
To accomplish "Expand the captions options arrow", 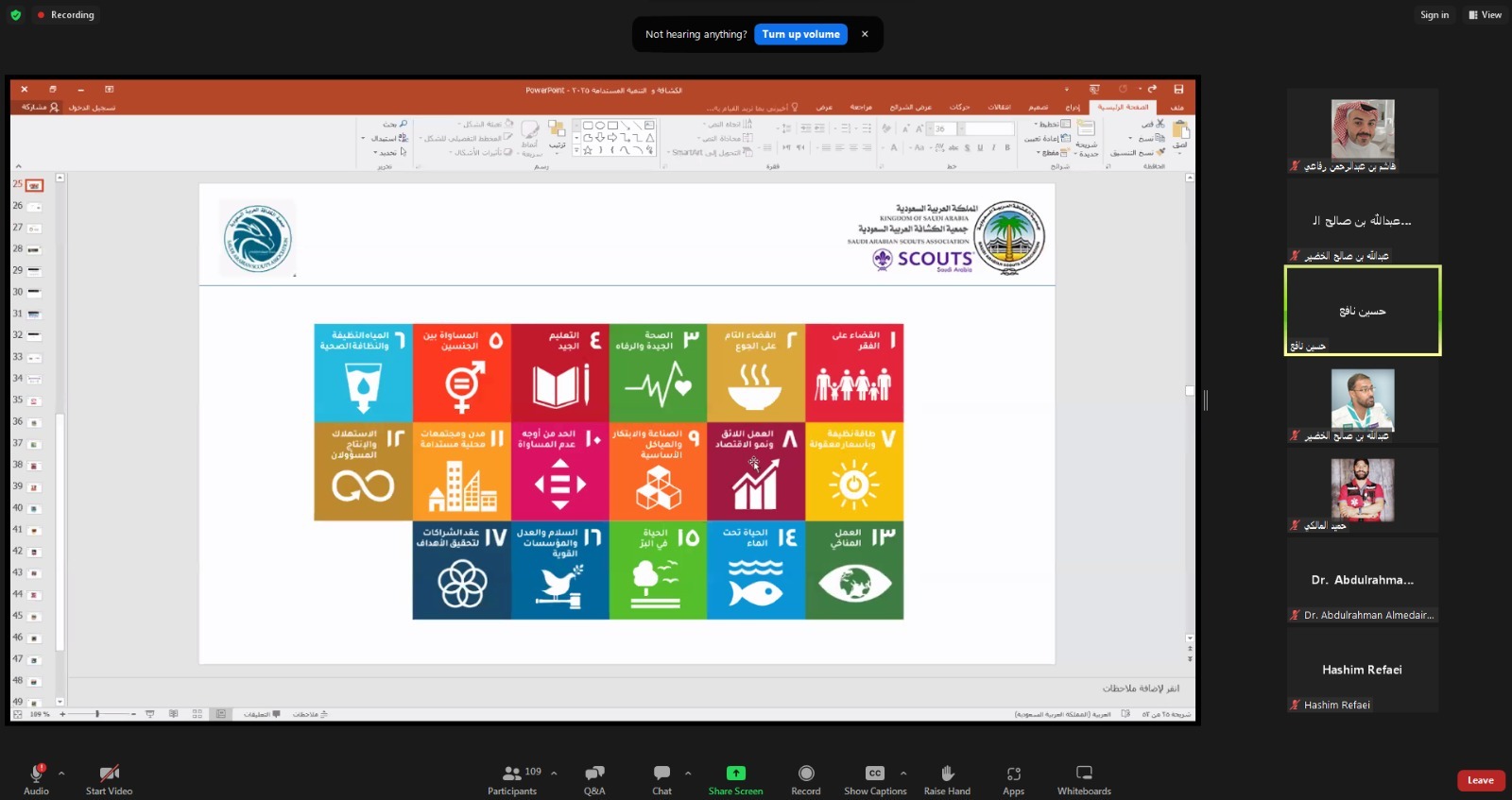I will point(903,773).
